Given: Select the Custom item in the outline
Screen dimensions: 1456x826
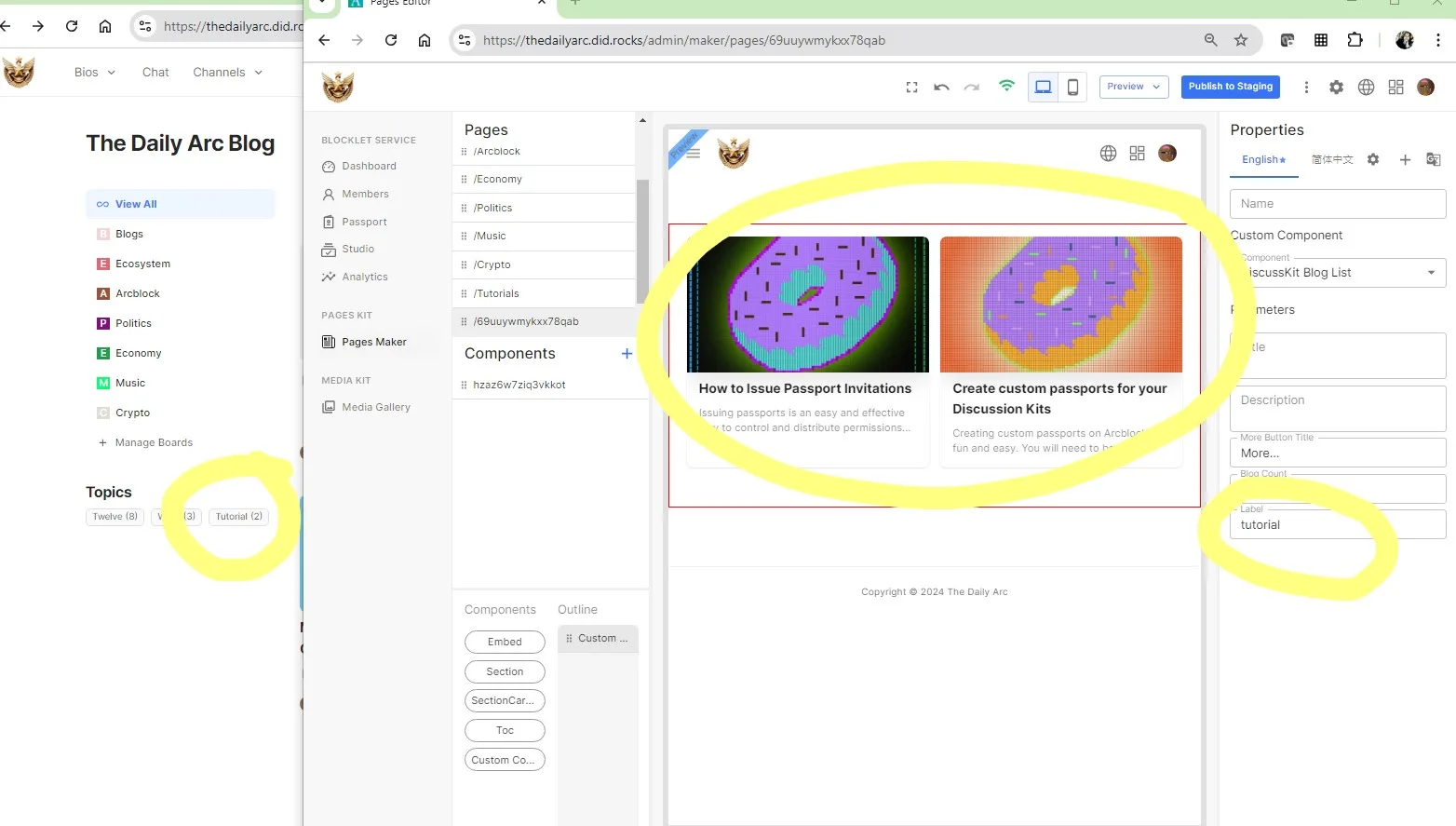Looking at the screenshot, I should (x=598, y=639).
